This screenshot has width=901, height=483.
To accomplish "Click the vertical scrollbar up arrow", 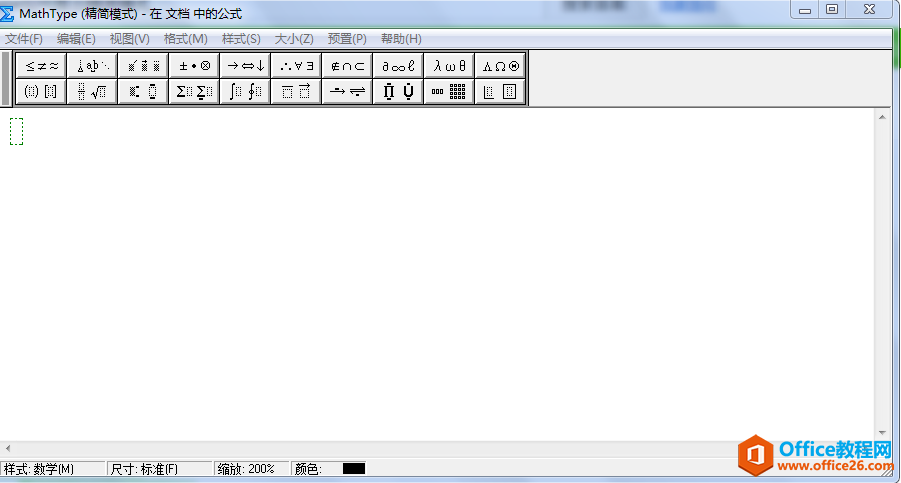I will (x=882, y=117).
